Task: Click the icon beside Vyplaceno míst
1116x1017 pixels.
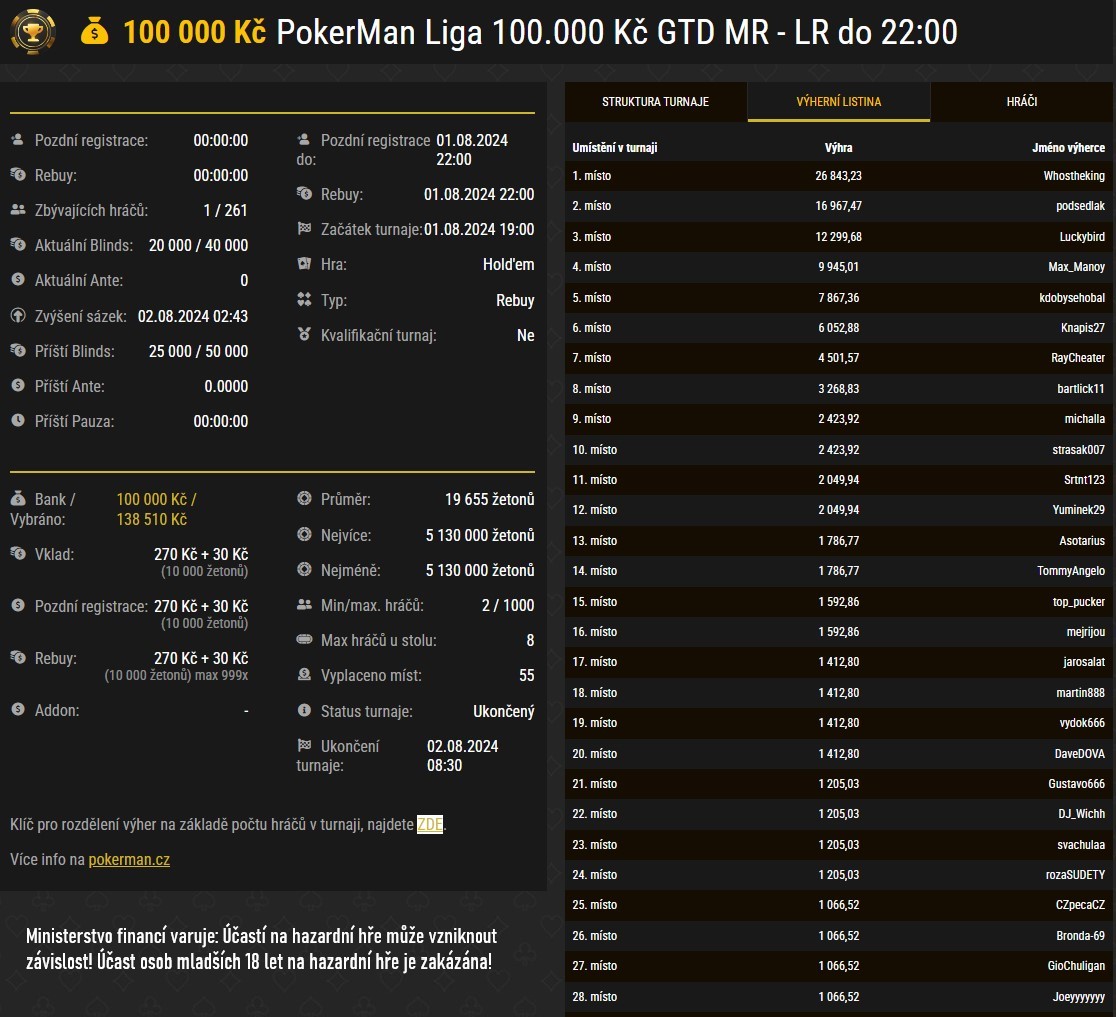Action: [304, 674]
